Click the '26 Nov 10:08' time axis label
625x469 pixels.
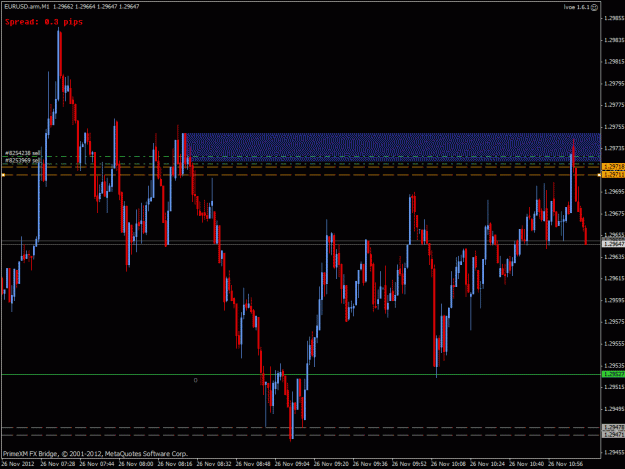(x=448, y=464)
